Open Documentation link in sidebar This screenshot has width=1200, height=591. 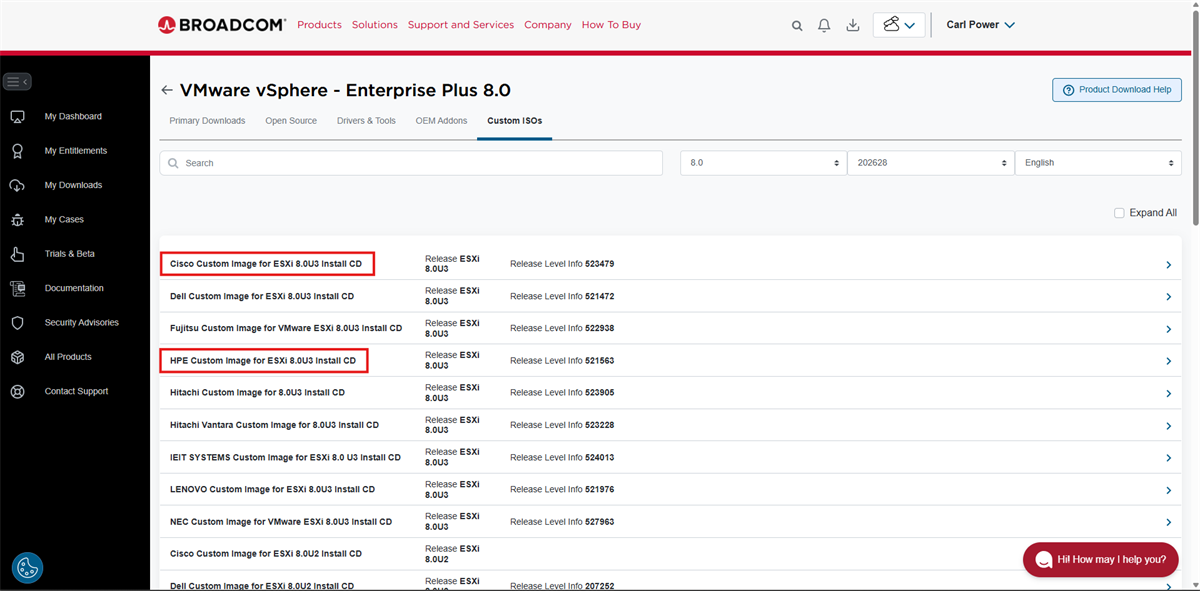pos(74,288)
